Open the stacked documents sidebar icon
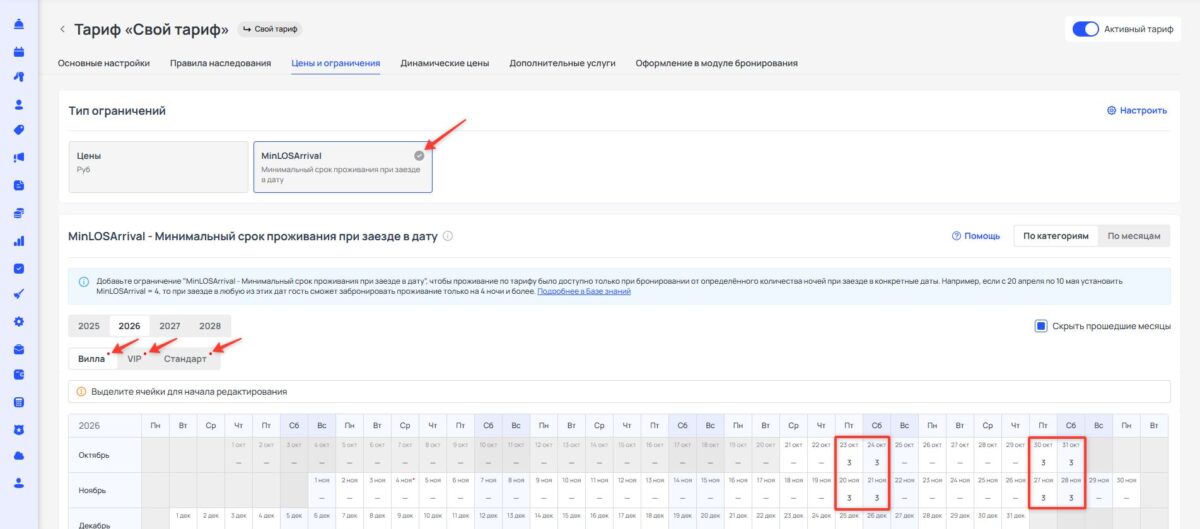The image size is (1200, 529). click(19, 213)
